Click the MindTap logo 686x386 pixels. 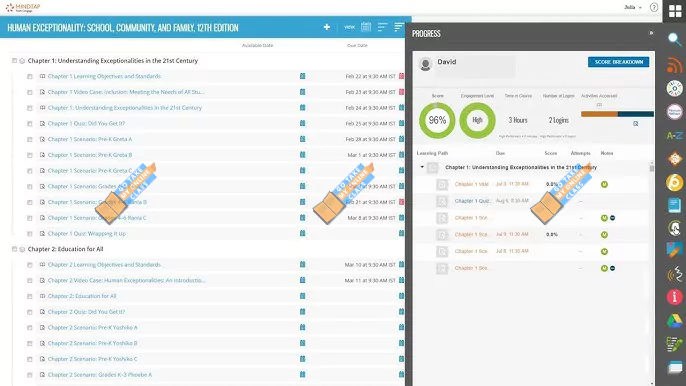[x=23, y=7]
